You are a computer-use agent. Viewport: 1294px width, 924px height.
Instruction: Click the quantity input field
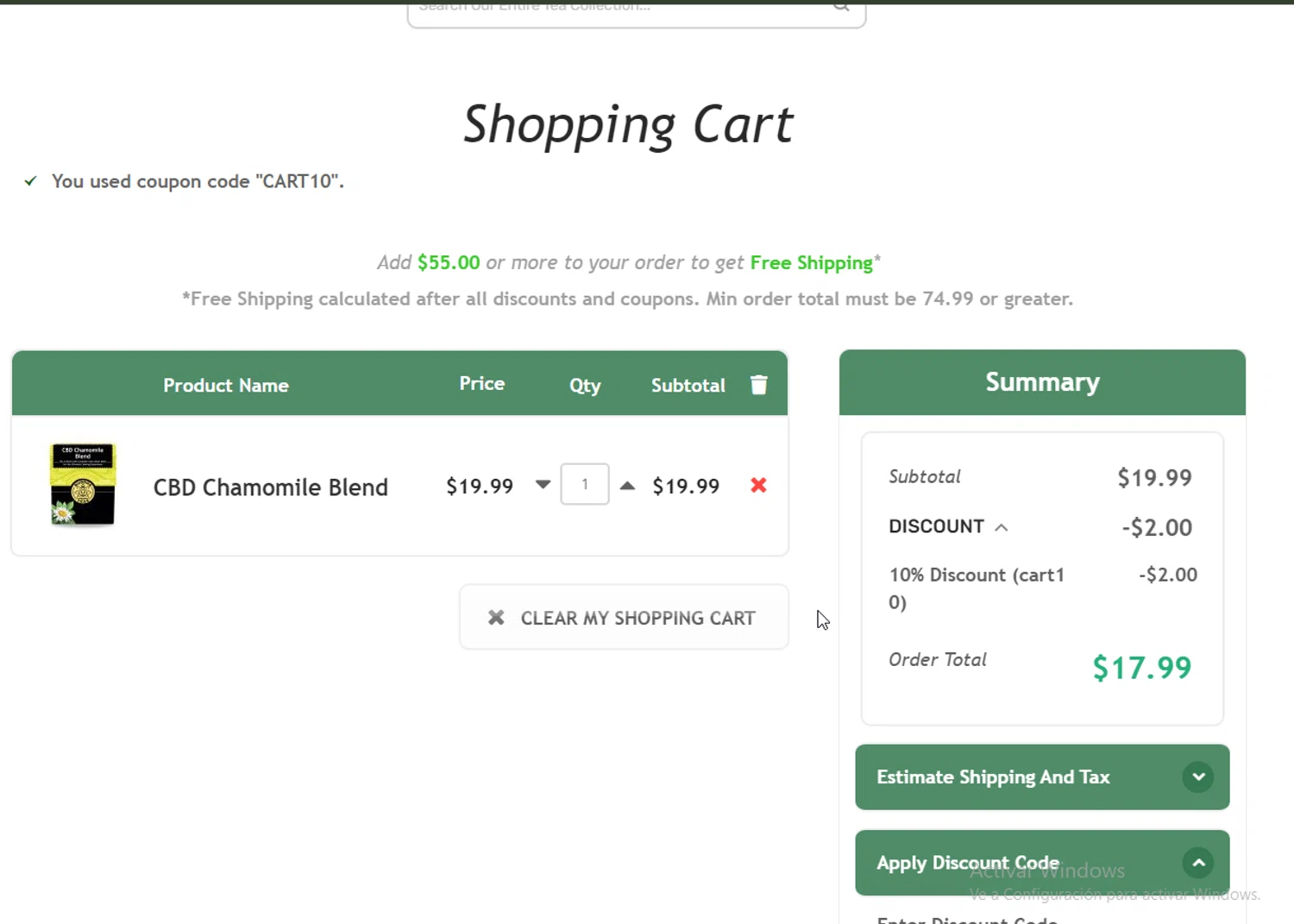pos(585,484)
